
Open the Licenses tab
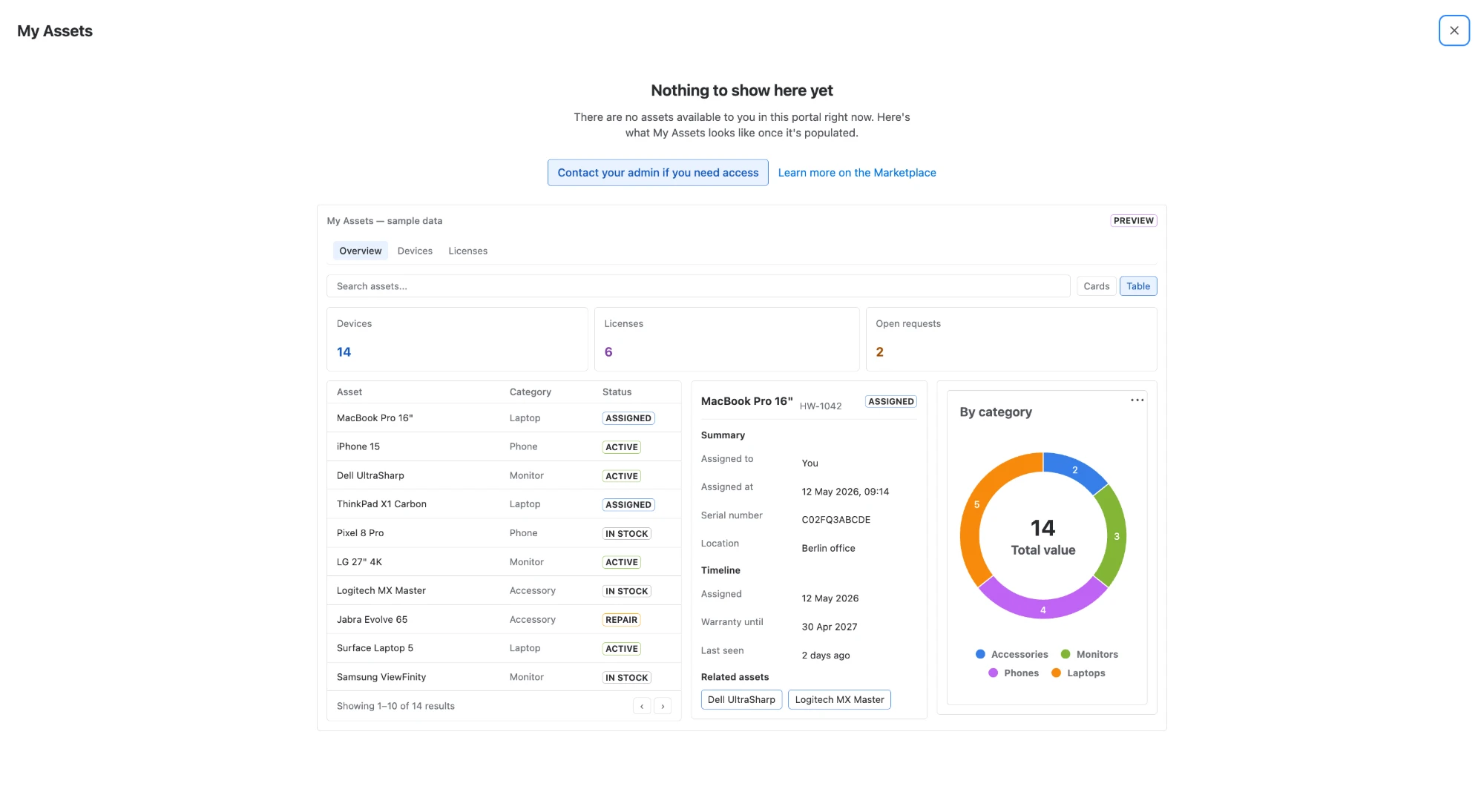[x=467, y=251]
